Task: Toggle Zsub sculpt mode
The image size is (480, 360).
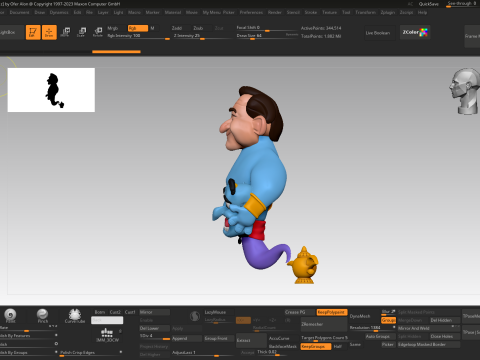Action: tap(198, 28)
